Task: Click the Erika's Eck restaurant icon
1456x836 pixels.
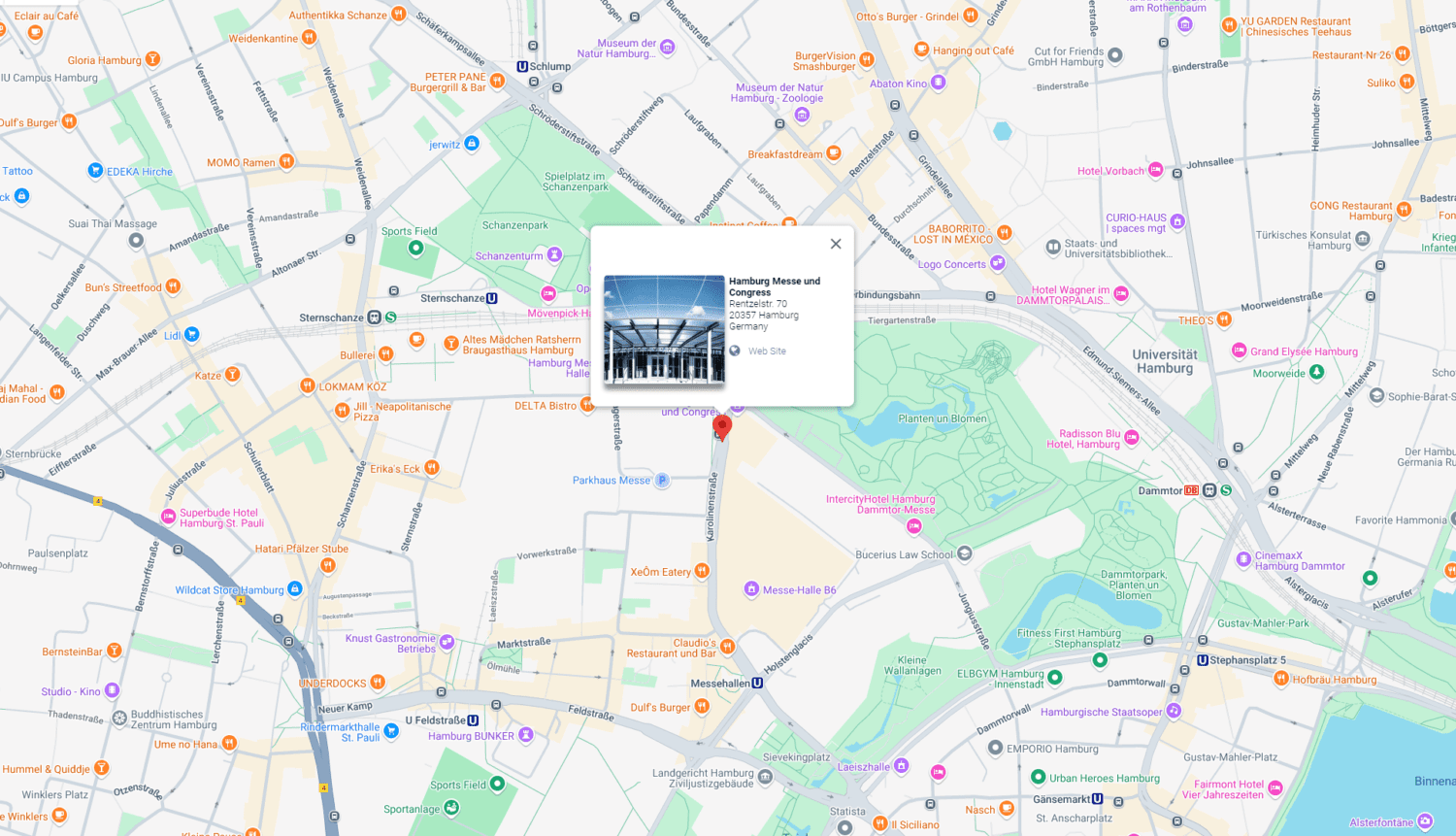Action: [x=432, y=468]
